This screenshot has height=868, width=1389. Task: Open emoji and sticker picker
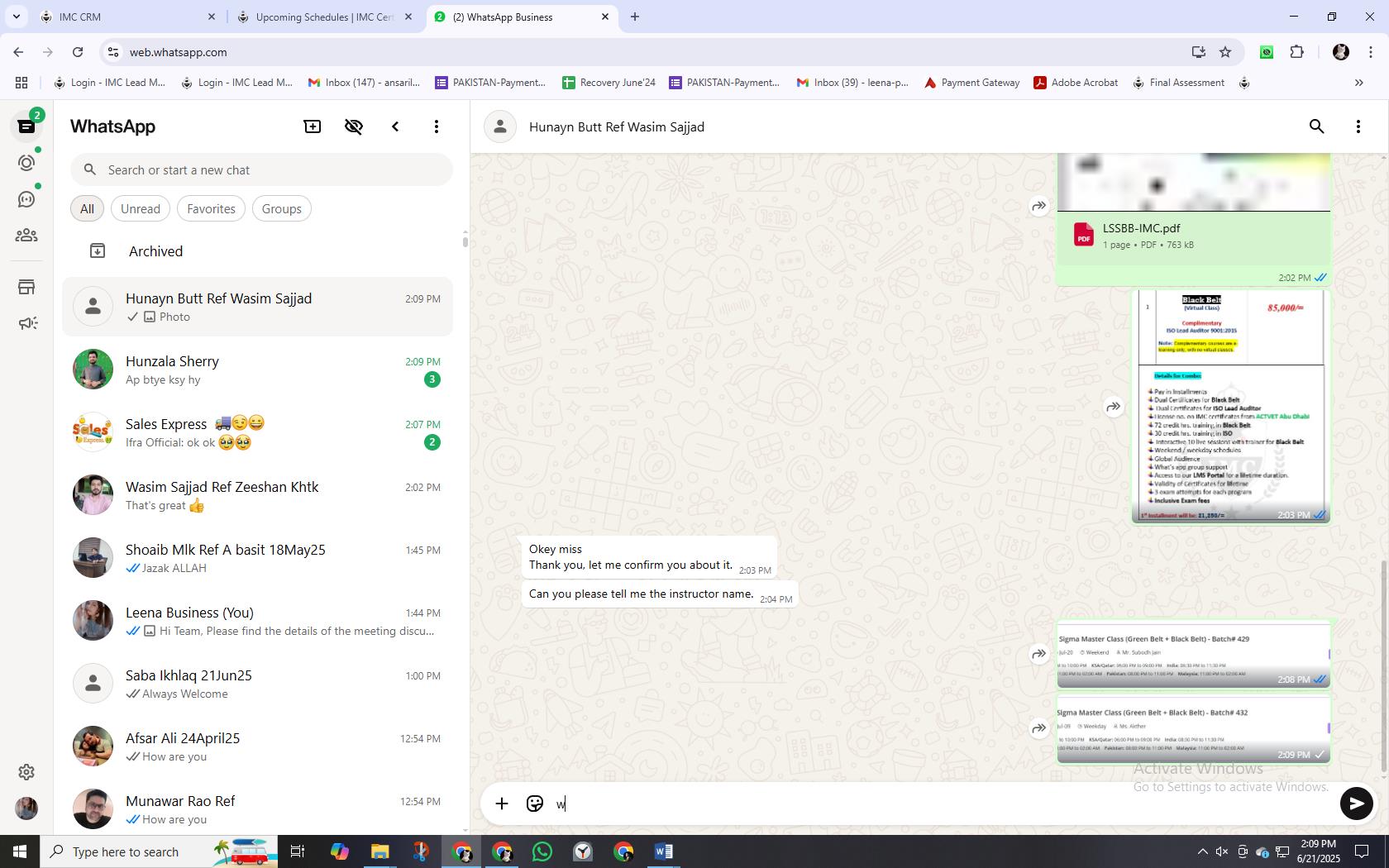[535, 804]
